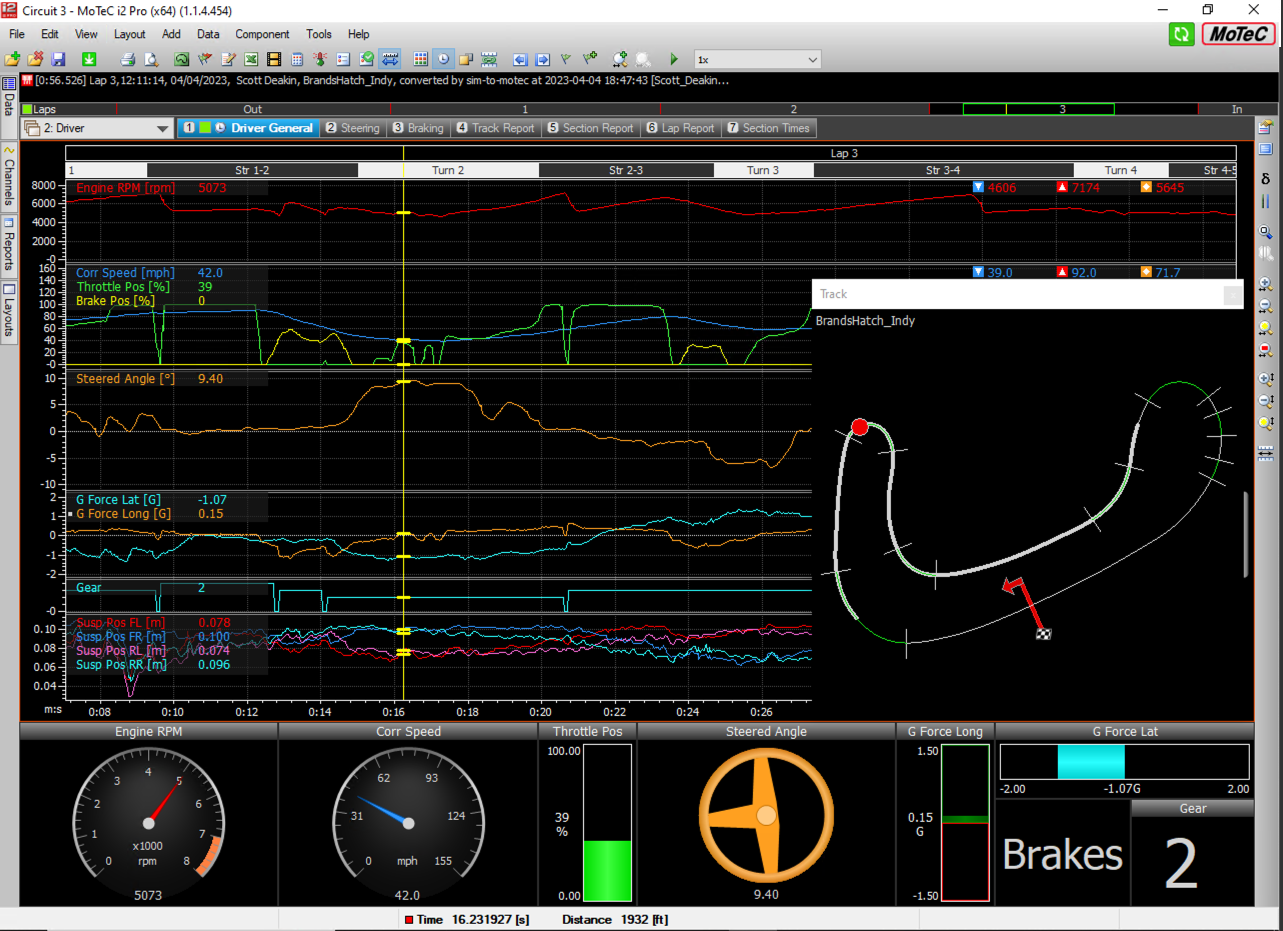Click the Str 3-4 section header
Image resolution: width=1283 pixels, height=931 pixels.
(x=944, y=170)
